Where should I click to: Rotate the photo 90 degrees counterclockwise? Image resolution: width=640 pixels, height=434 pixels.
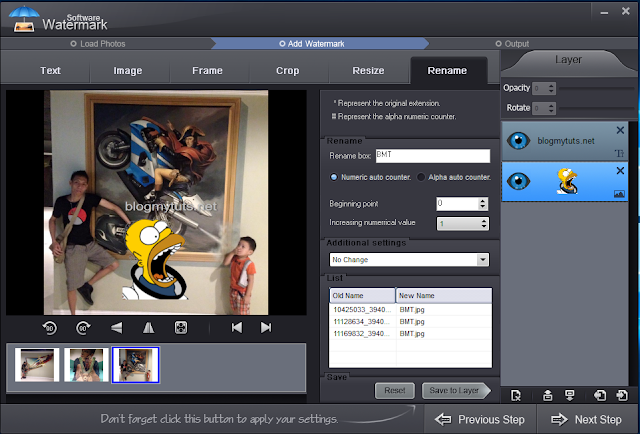coord(50,327)
